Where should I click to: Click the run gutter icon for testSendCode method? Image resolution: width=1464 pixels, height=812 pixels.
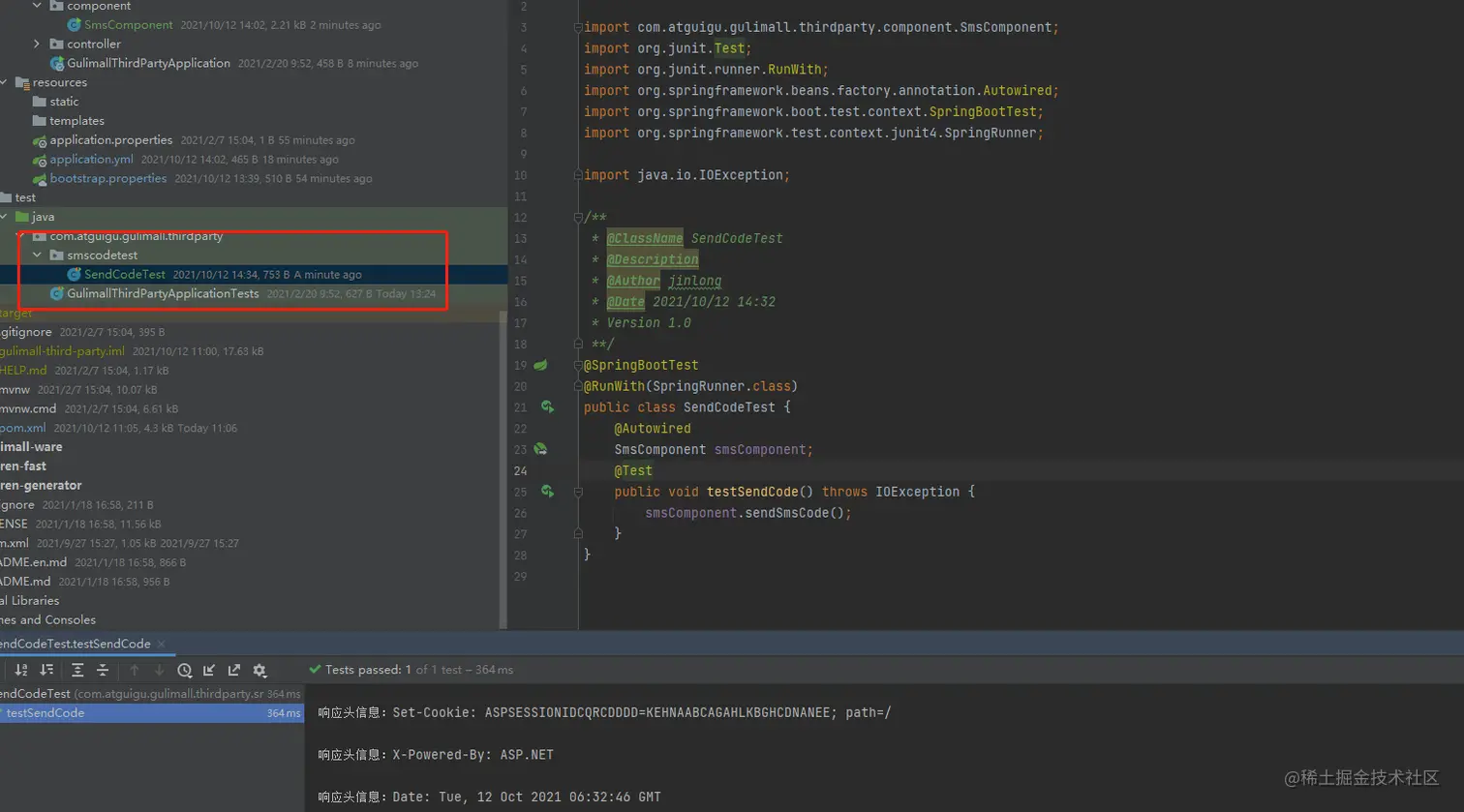pos(547,492)
